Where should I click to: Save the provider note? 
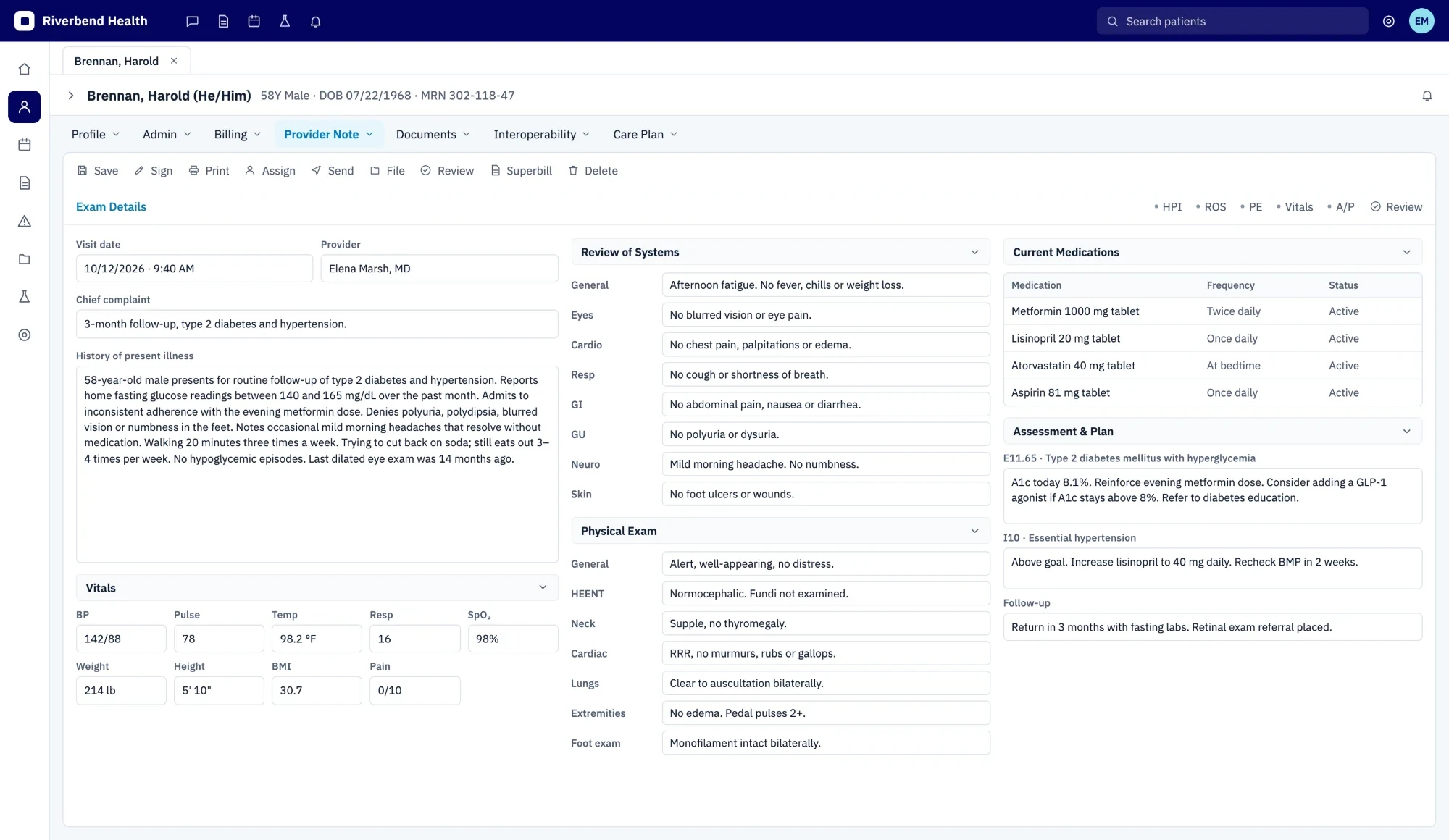[x=98, y=171]
